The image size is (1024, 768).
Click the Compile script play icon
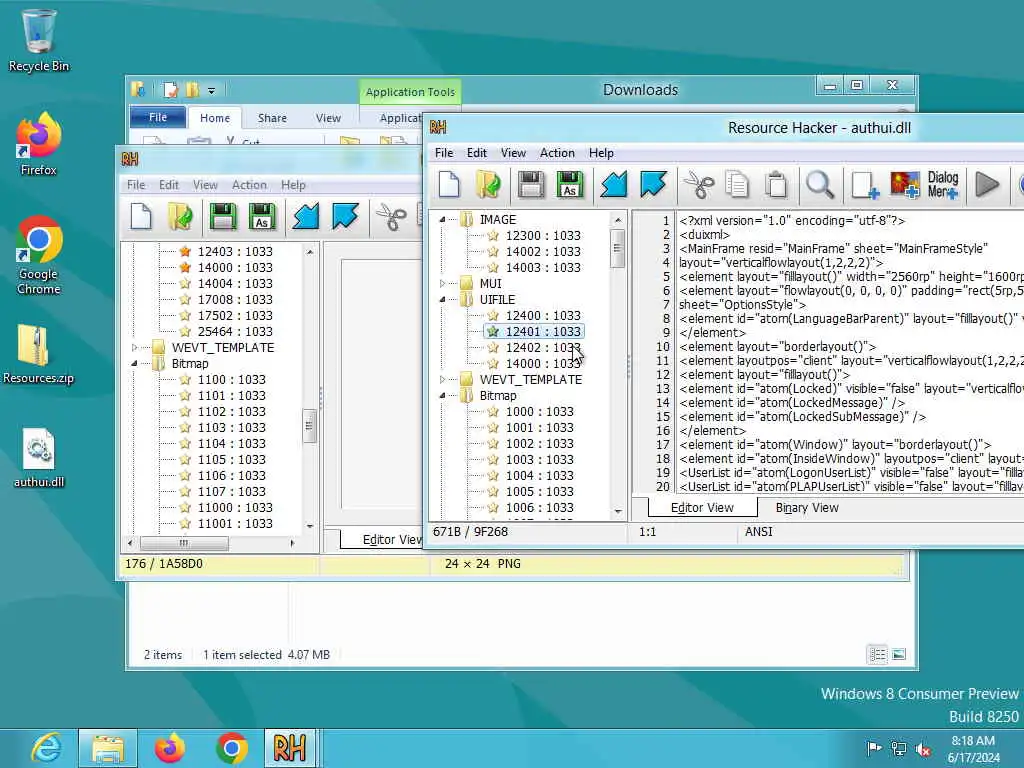(987, 185)
